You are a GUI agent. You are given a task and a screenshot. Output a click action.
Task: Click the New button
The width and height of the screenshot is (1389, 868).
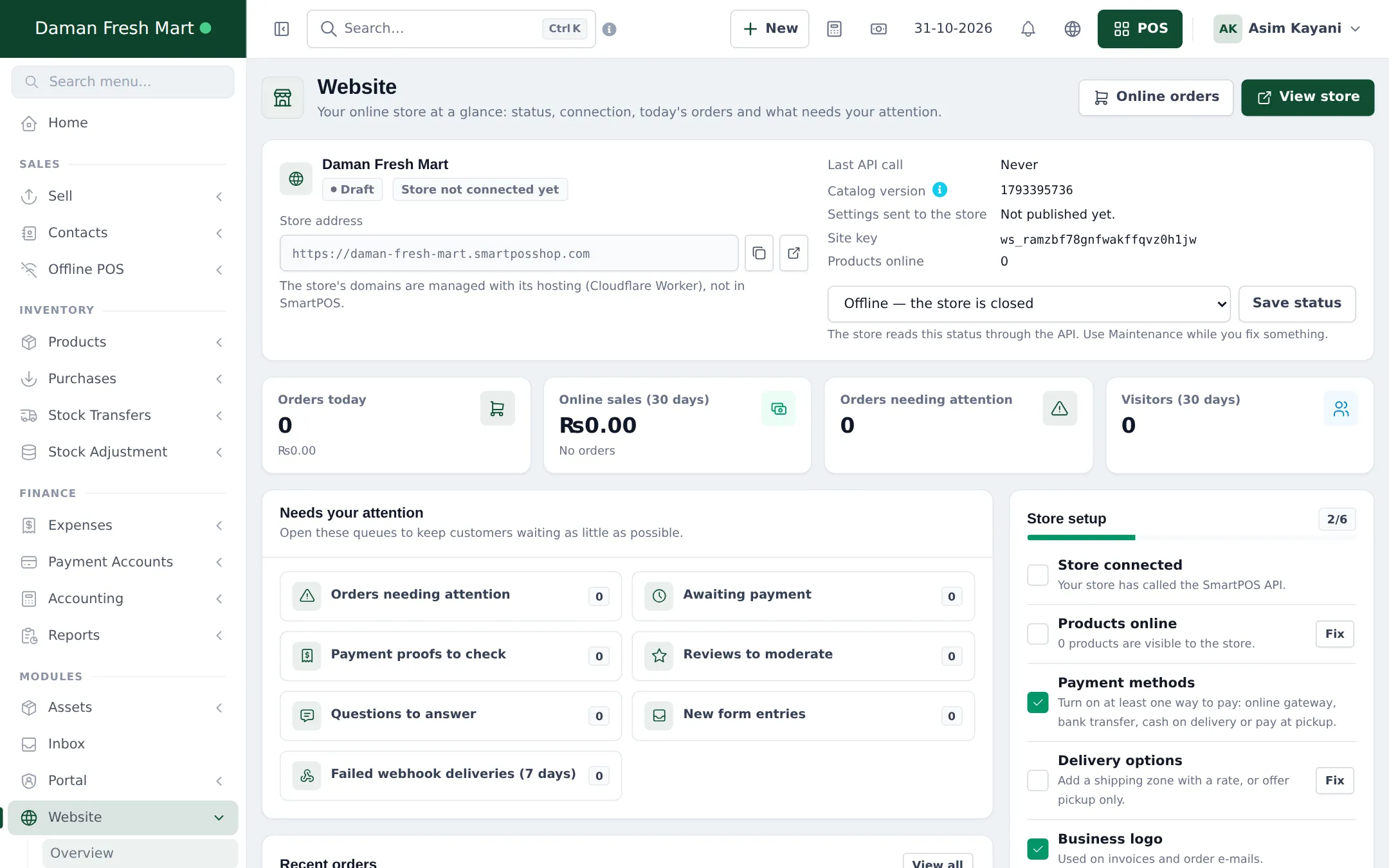[x=770, y=29]
